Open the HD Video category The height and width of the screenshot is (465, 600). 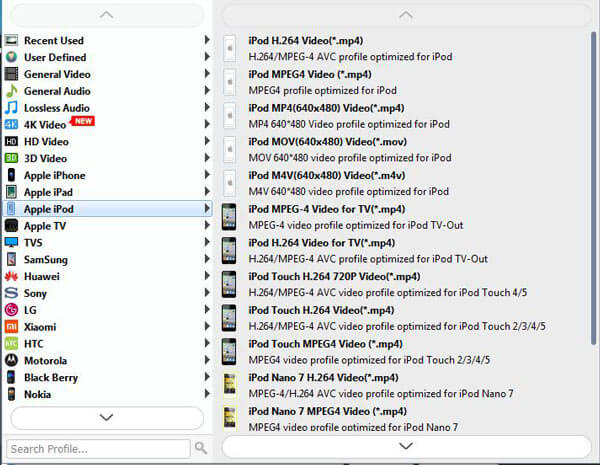pyautogui.click(x=108, y=142)
